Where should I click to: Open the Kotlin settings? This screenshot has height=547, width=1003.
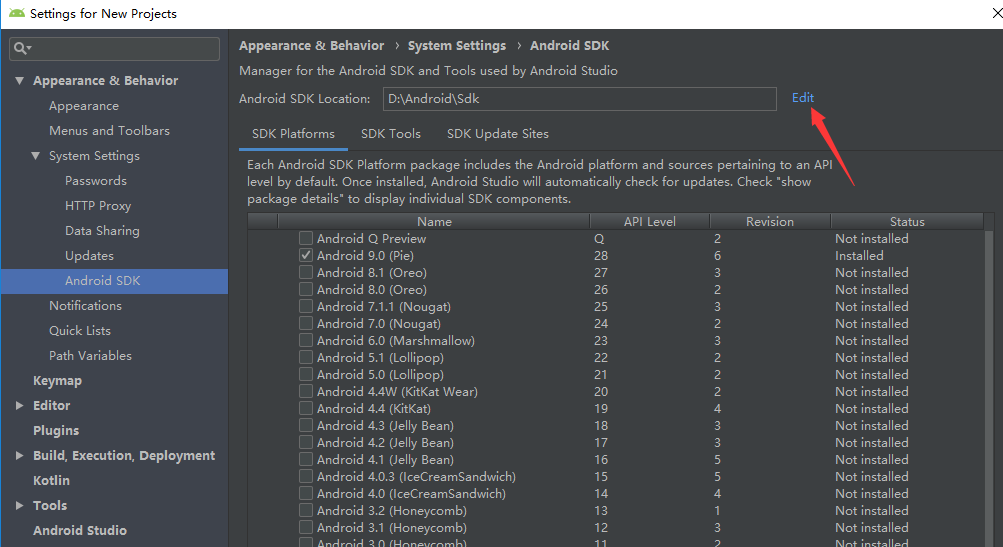pyautogui.click(x=51, y=480)
